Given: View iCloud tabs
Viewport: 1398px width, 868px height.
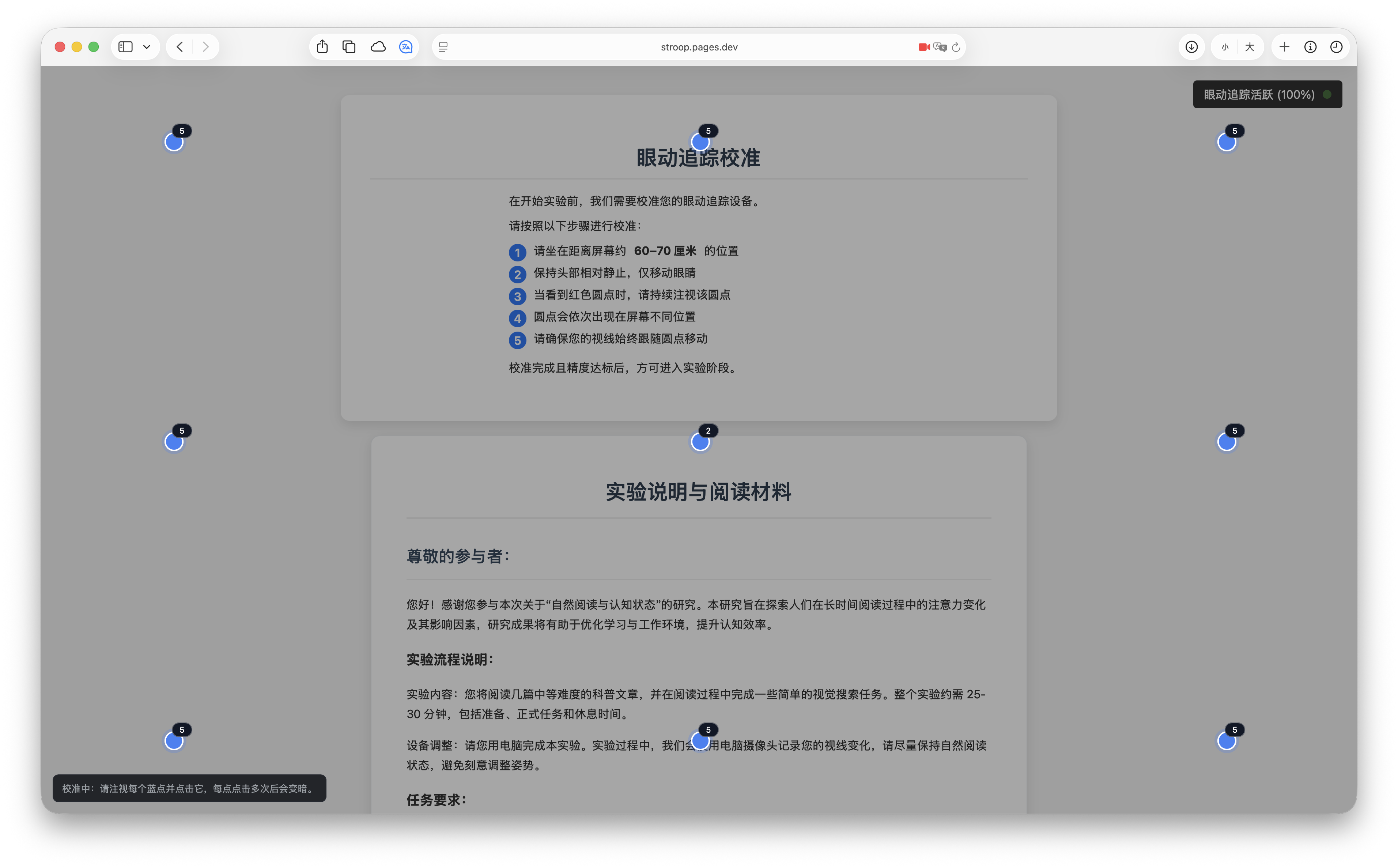Looking at the screenshot, I should coord(378,46).
